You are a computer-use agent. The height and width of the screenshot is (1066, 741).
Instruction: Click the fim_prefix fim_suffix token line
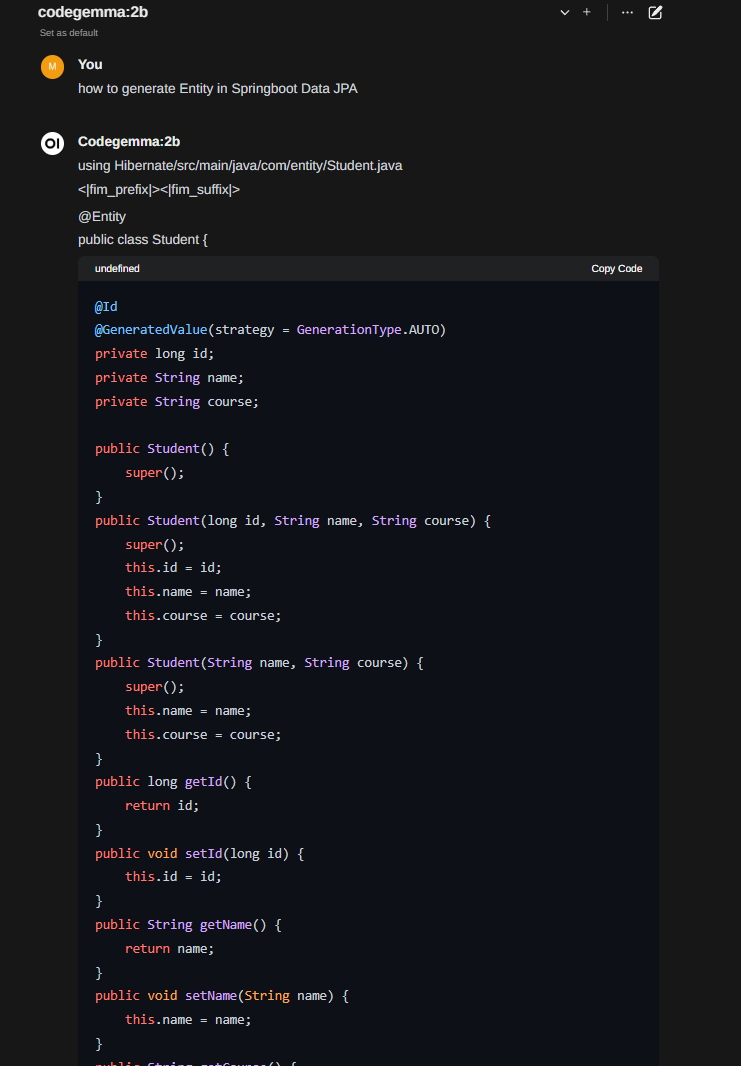pos(159,190)
